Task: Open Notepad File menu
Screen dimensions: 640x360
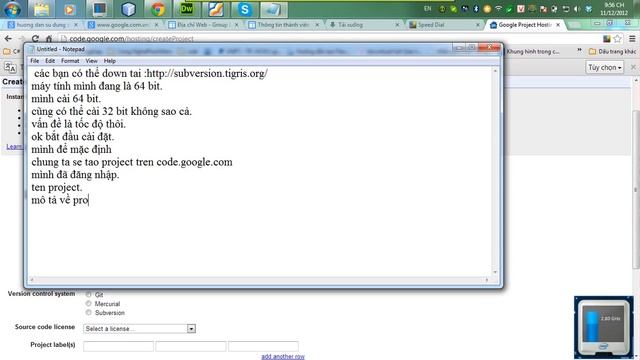Action: (35, 61)
